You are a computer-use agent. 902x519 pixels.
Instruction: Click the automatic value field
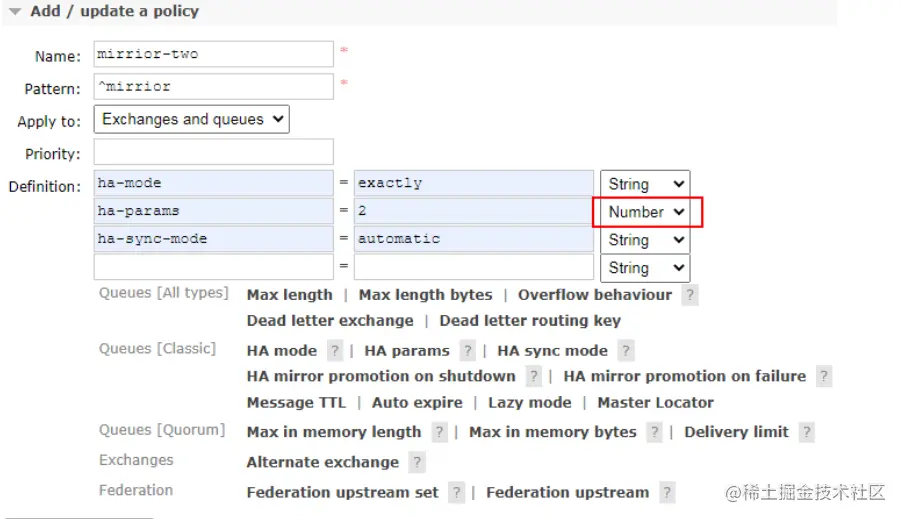(474, 239)
